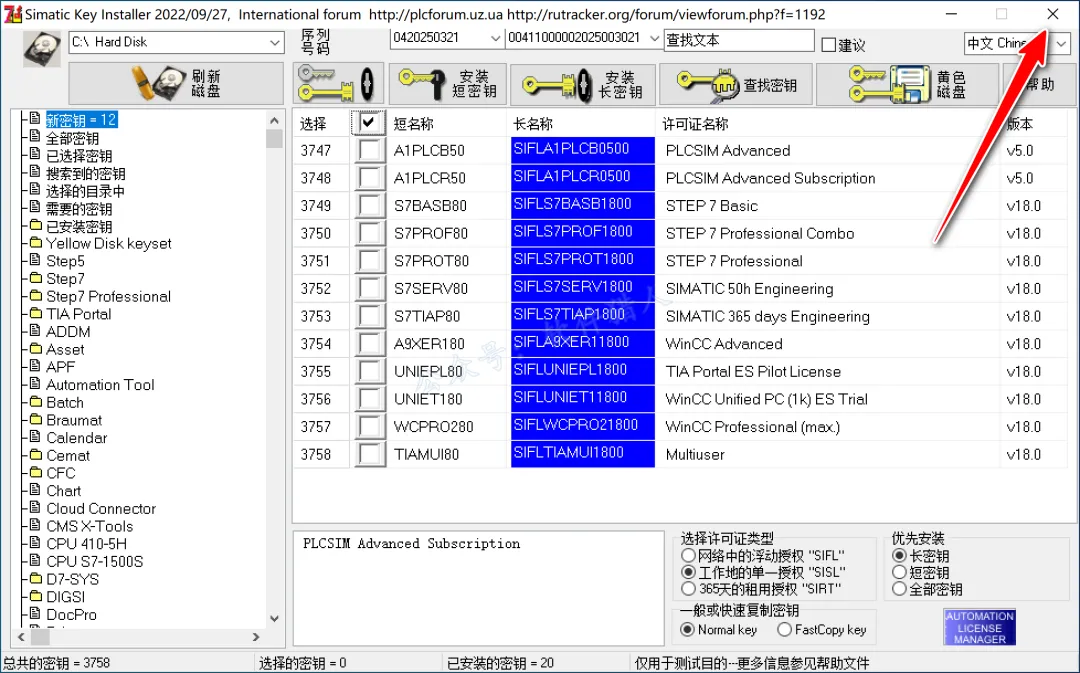This screenshot has height=673, width=1080.
Task: Select the Yellow Disk keyset folder
Action: (x=108, y=243)
